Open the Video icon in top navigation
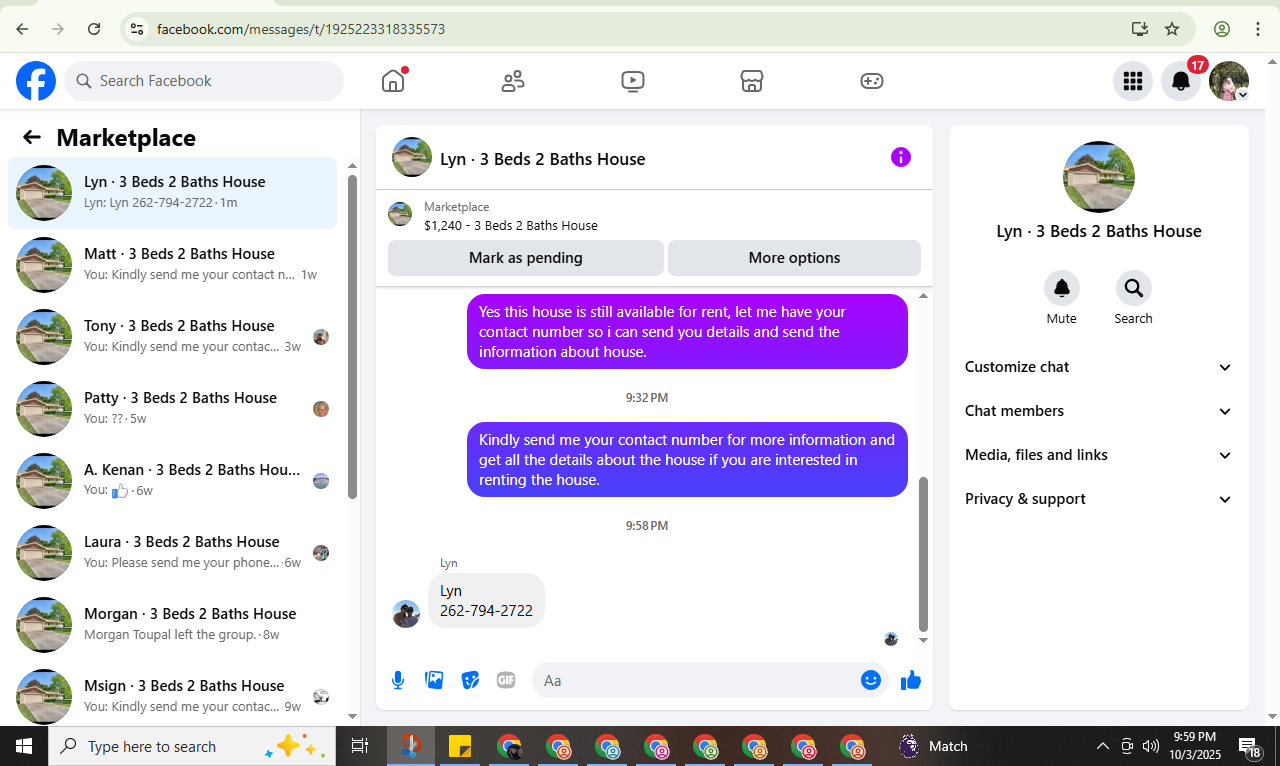Screen dimensions: 1280x766 [632, 81]
